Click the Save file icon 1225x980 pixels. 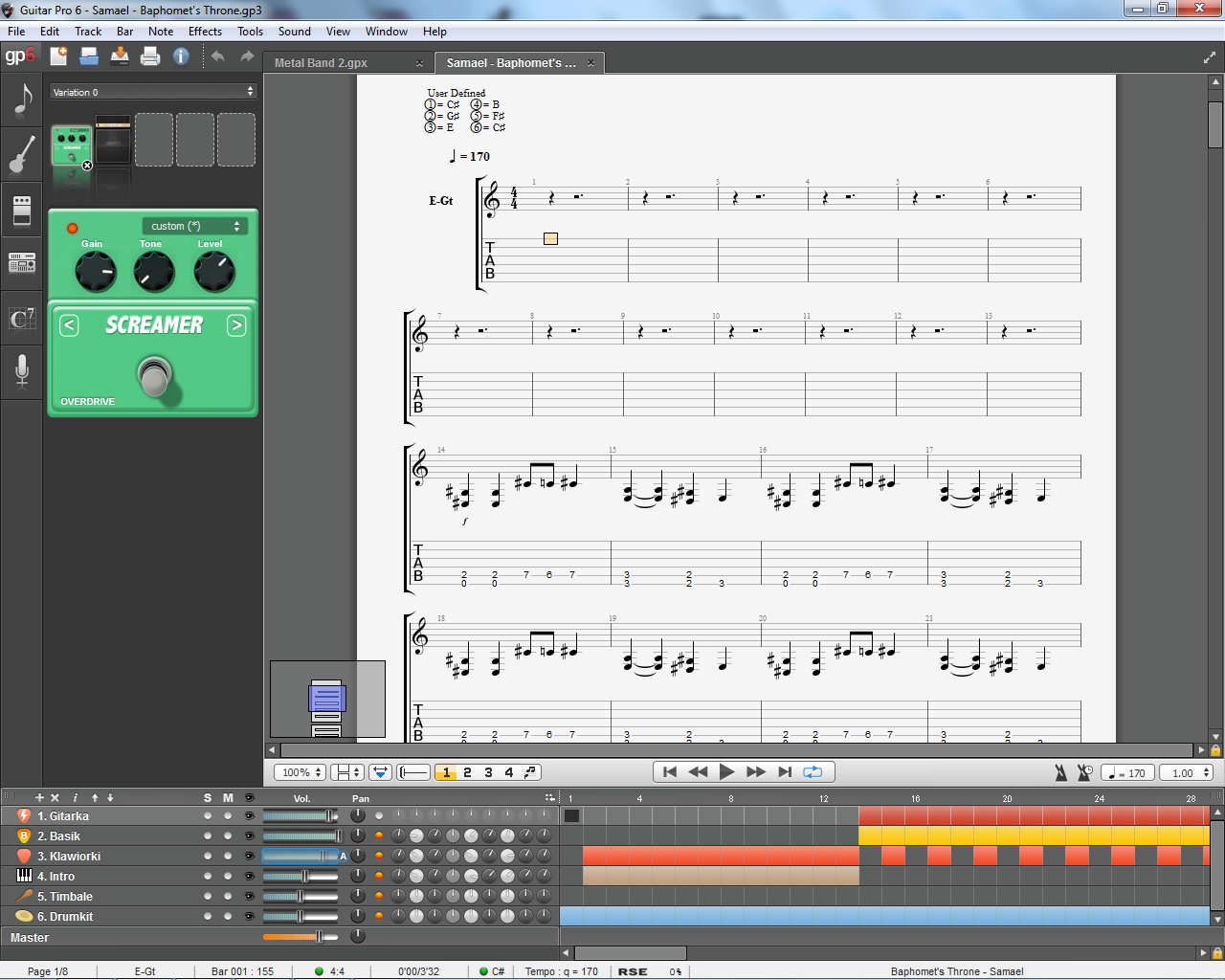click(120, 56)
